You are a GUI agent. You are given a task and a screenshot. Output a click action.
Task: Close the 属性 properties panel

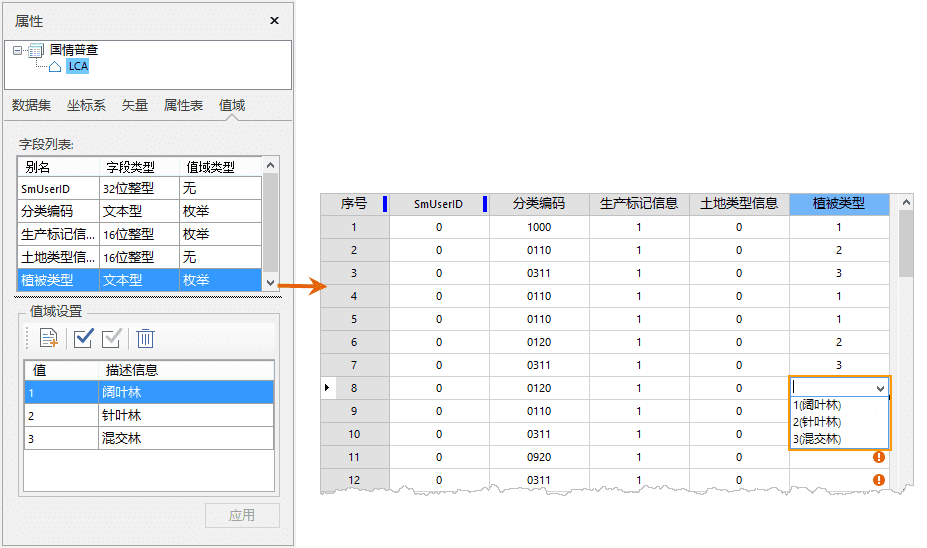[x=274, y=21]
